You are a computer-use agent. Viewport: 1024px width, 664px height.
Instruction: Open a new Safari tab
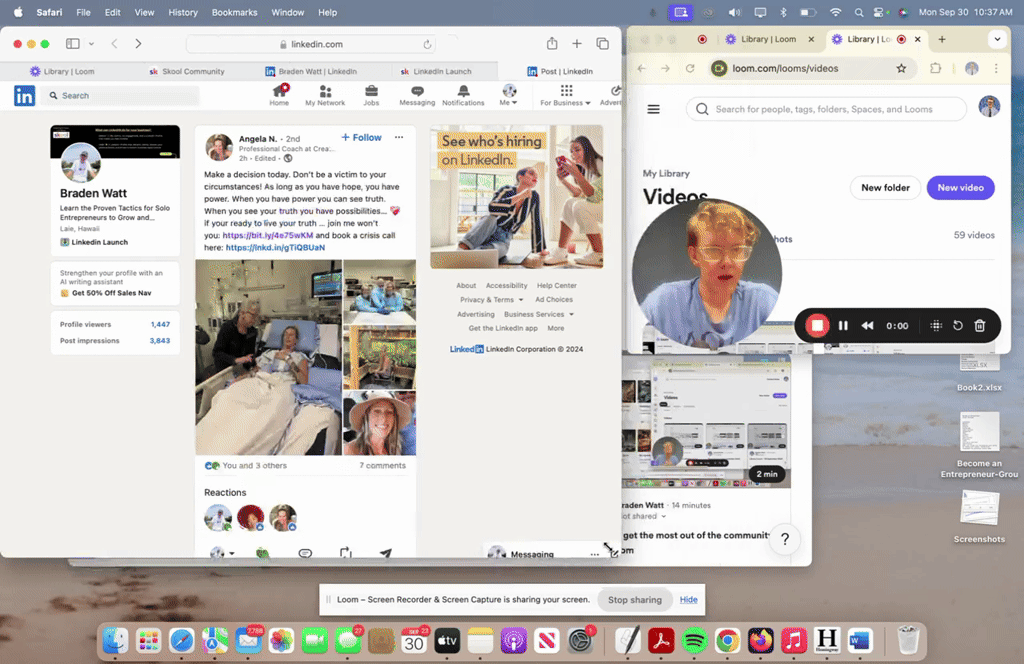[x=577, y=44]
